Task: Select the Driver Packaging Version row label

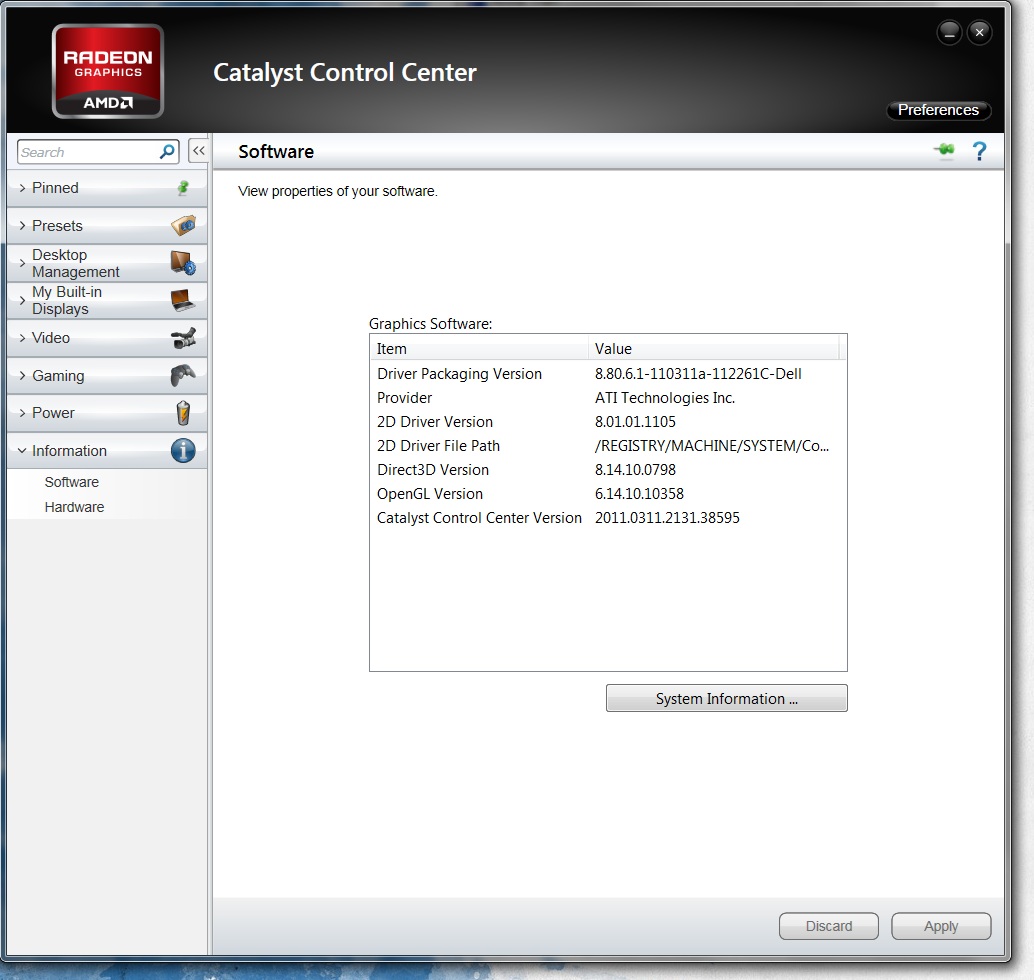Action: [459, 374]
